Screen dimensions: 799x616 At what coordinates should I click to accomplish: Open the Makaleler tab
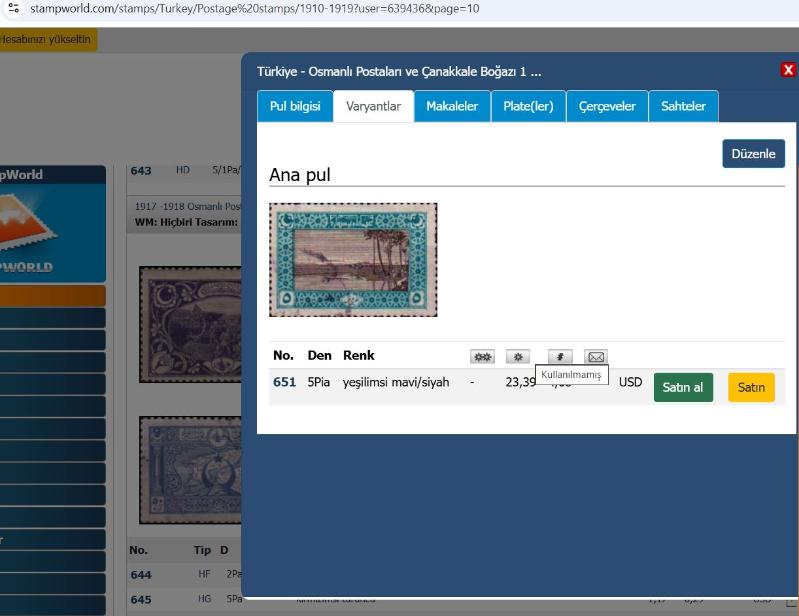452,106
